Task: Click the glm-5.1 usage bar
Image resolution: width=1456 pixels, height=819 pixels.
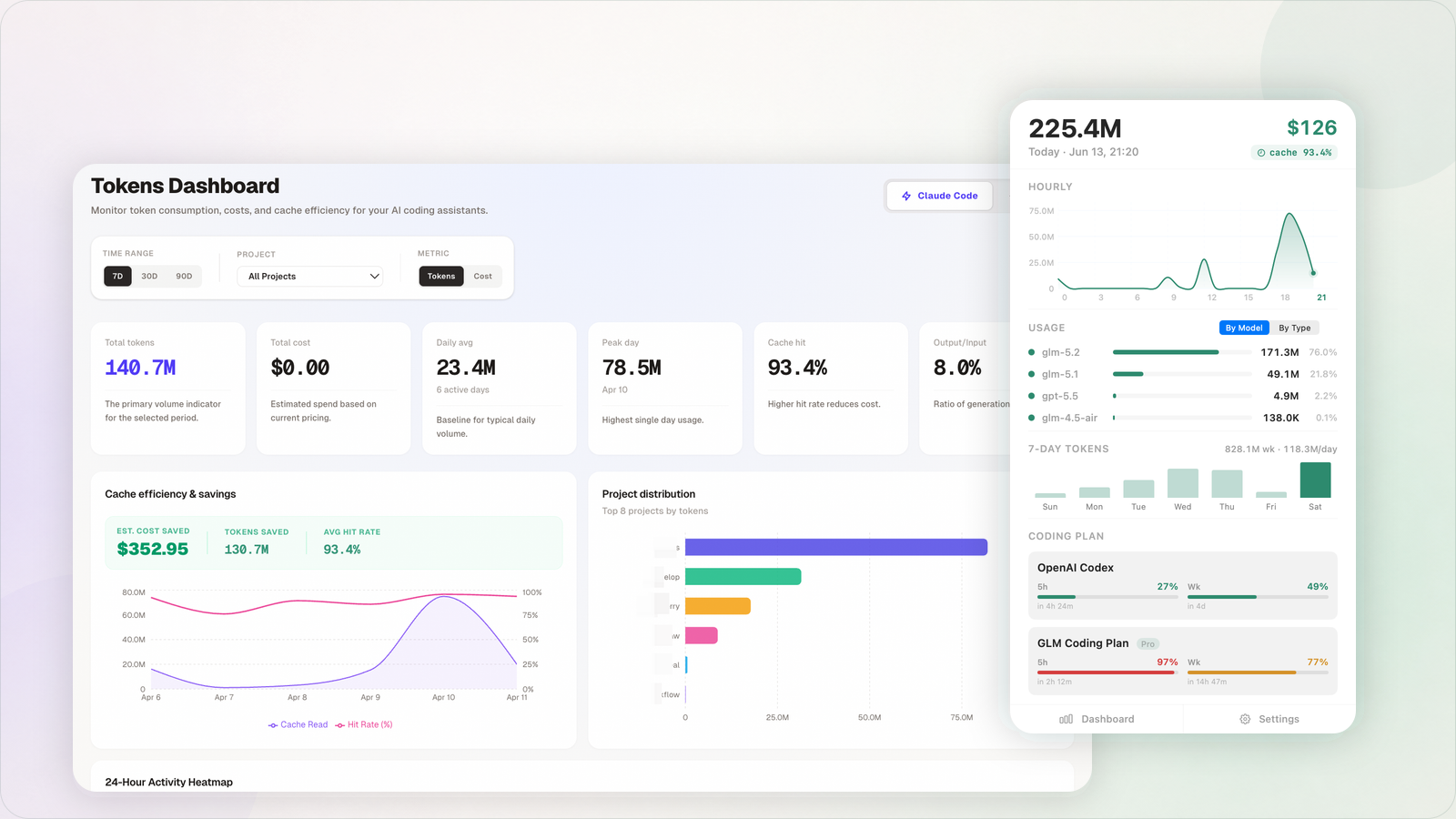Action: coord(1182,374)
